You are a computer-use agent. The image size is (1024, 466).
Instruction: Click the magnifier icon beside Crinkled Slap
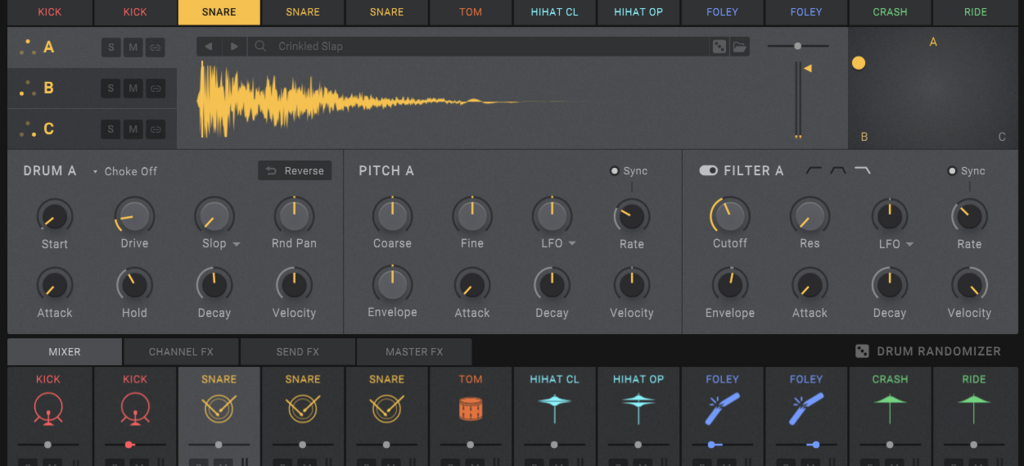[261, 46]
